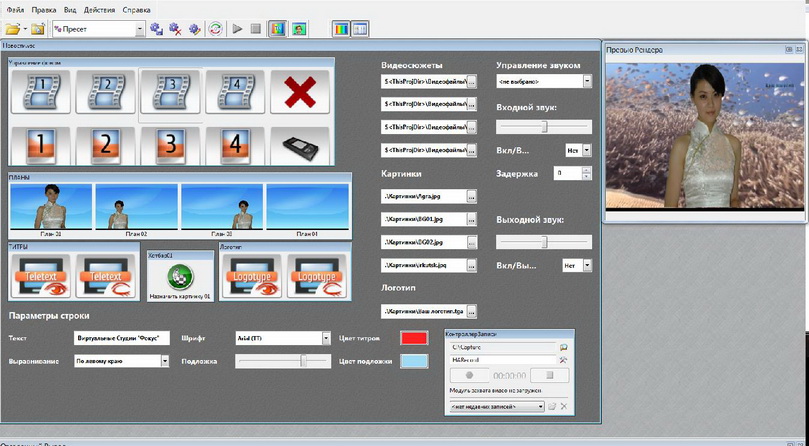Adjust the Входной звук slider
The width and height of the screenshot is (809, 446).
(544, 127)
